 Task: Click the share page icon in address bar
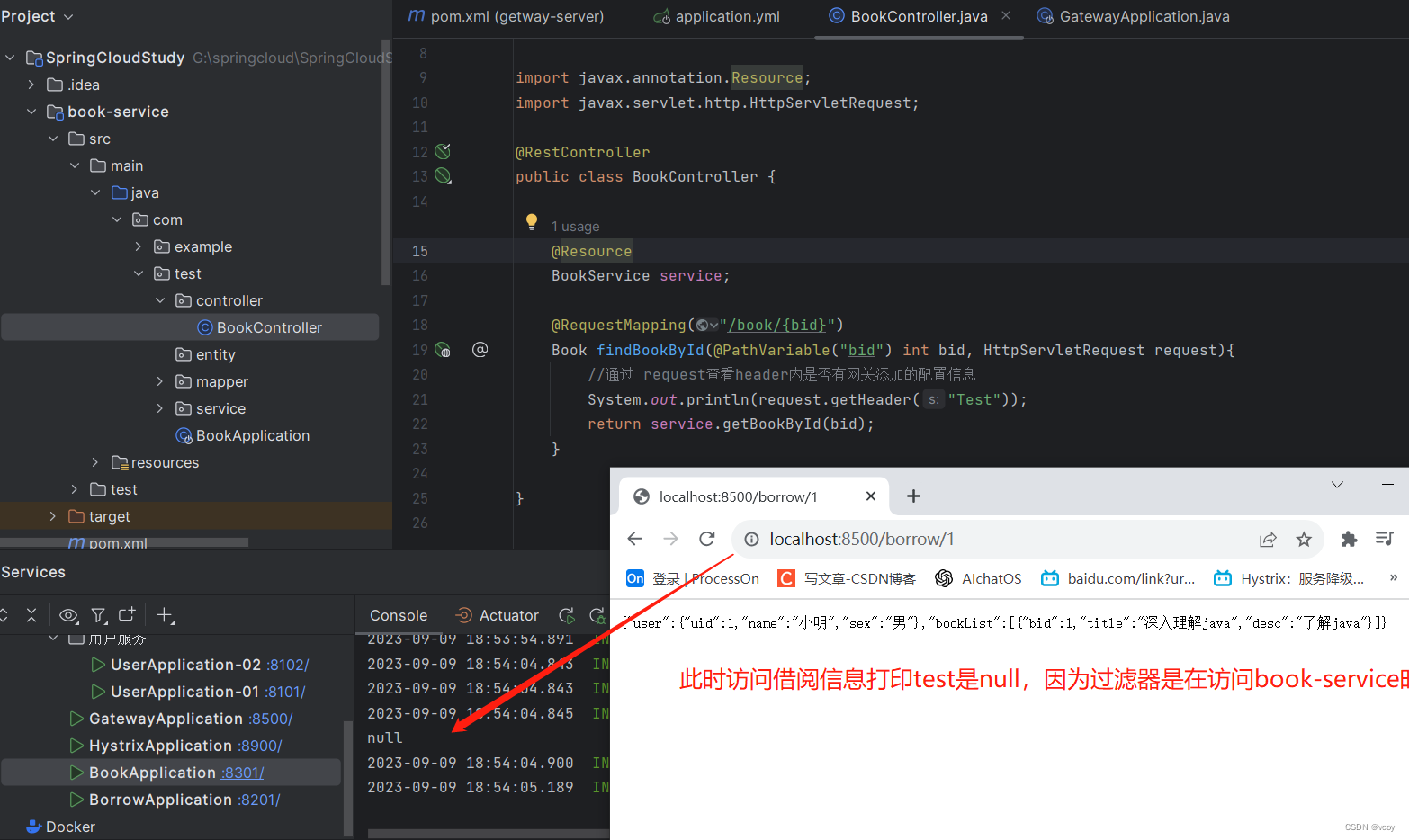pyautogui.click(x=1268, y=539)
